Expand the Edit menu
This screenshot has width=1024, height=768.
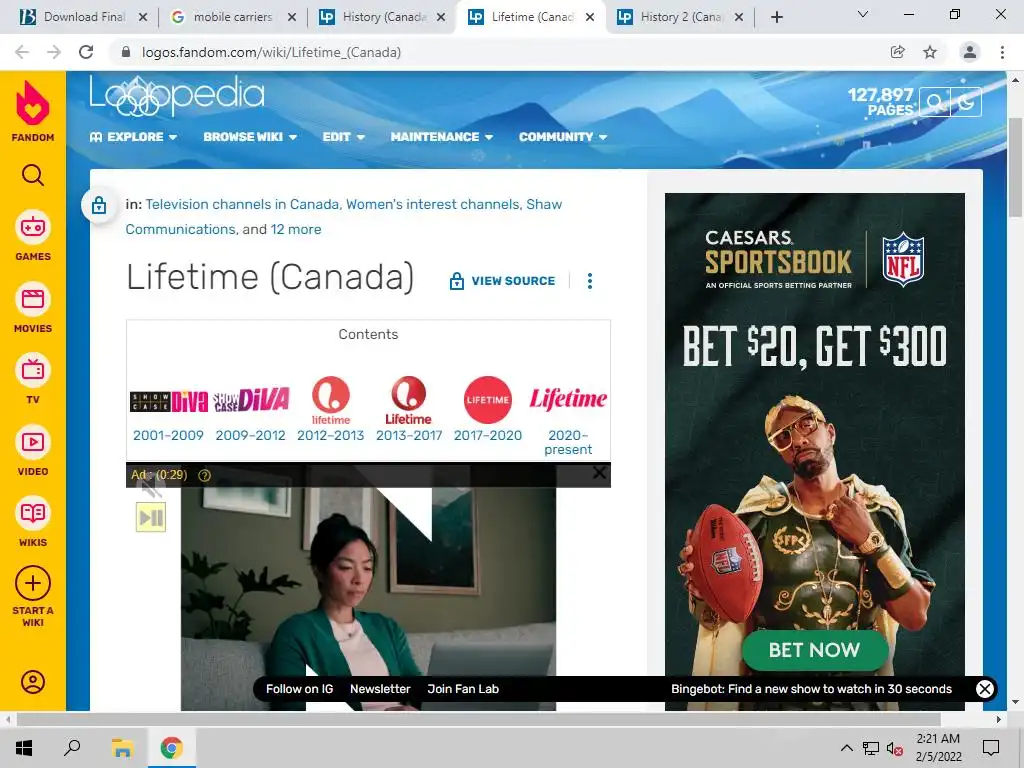[344, 136]
